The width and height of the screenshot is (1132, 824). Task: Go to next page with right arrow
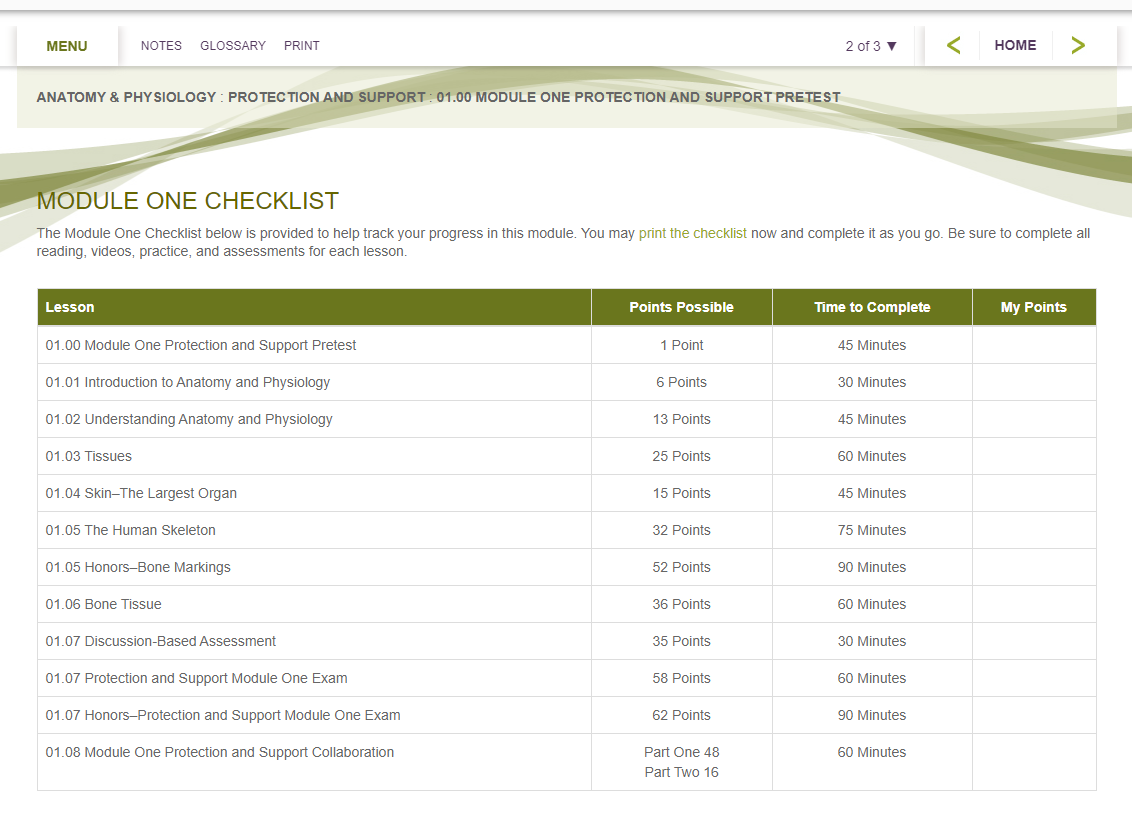[x=1078, y=45]
